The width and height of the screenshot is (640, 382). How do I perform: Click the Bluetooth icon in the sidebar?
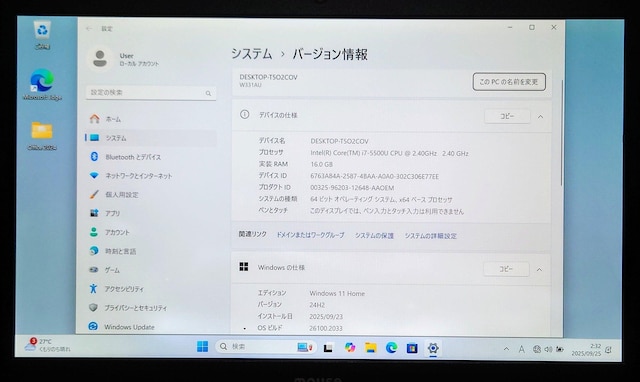point(94,156)
